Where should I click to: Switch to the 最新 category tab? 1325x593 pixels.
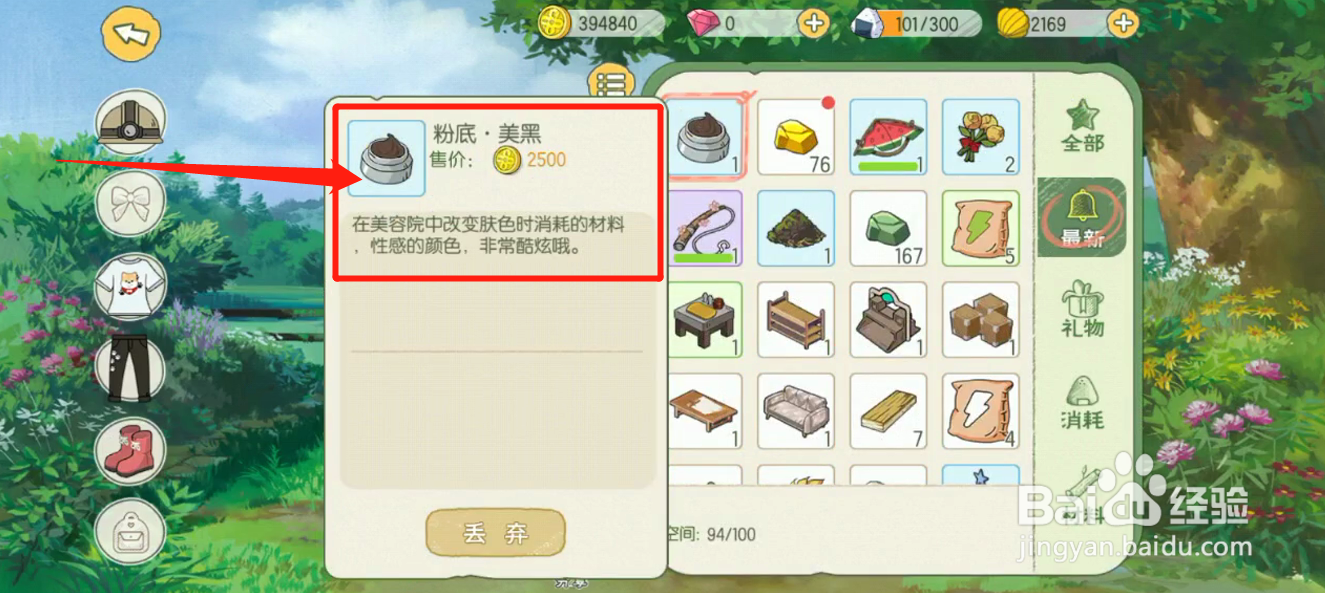tap(1082, 217)
